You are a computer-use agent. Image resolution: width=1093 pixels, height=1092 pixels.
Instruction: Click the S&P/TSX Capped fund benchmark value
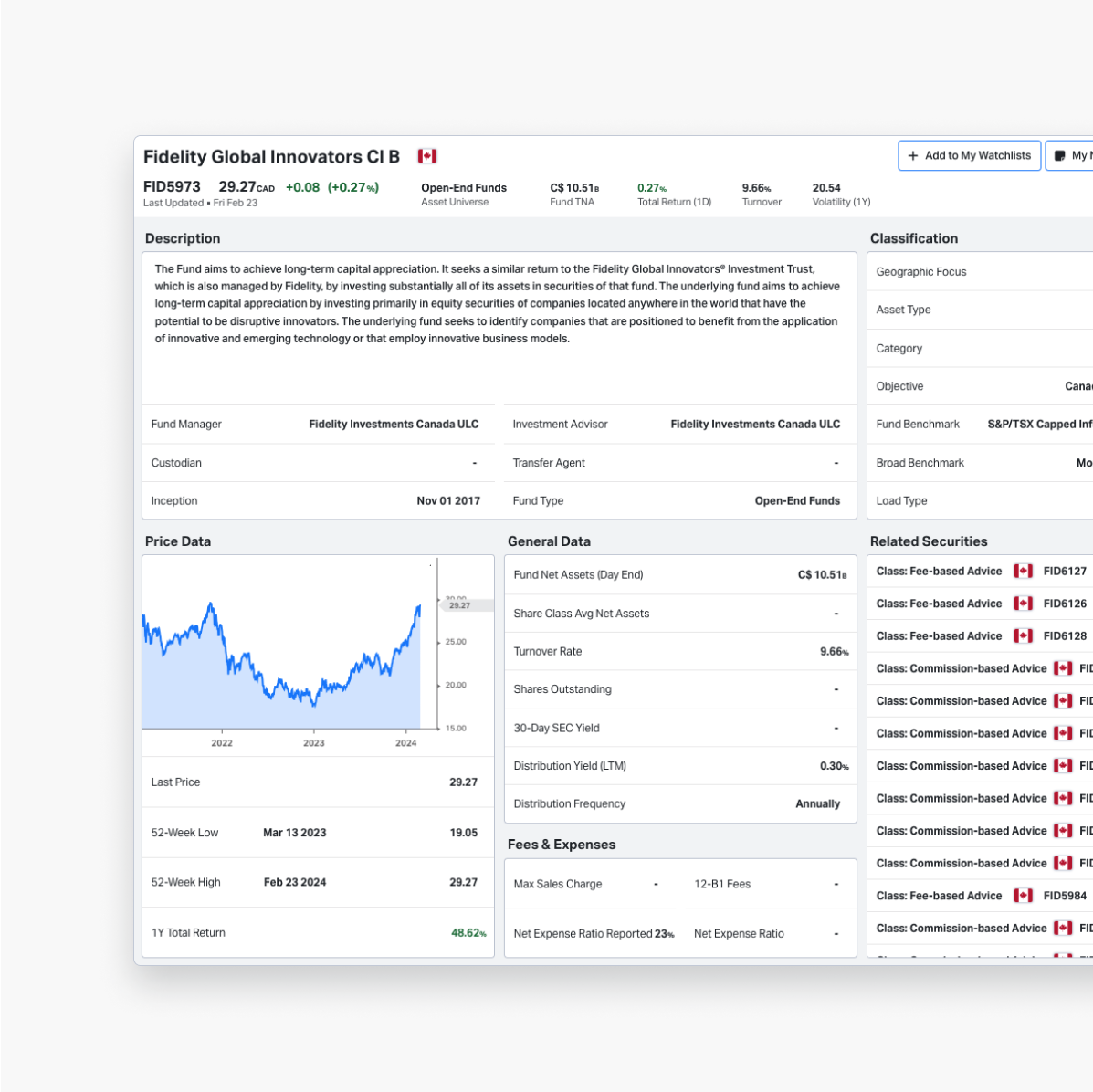[x=1039, y=424]
